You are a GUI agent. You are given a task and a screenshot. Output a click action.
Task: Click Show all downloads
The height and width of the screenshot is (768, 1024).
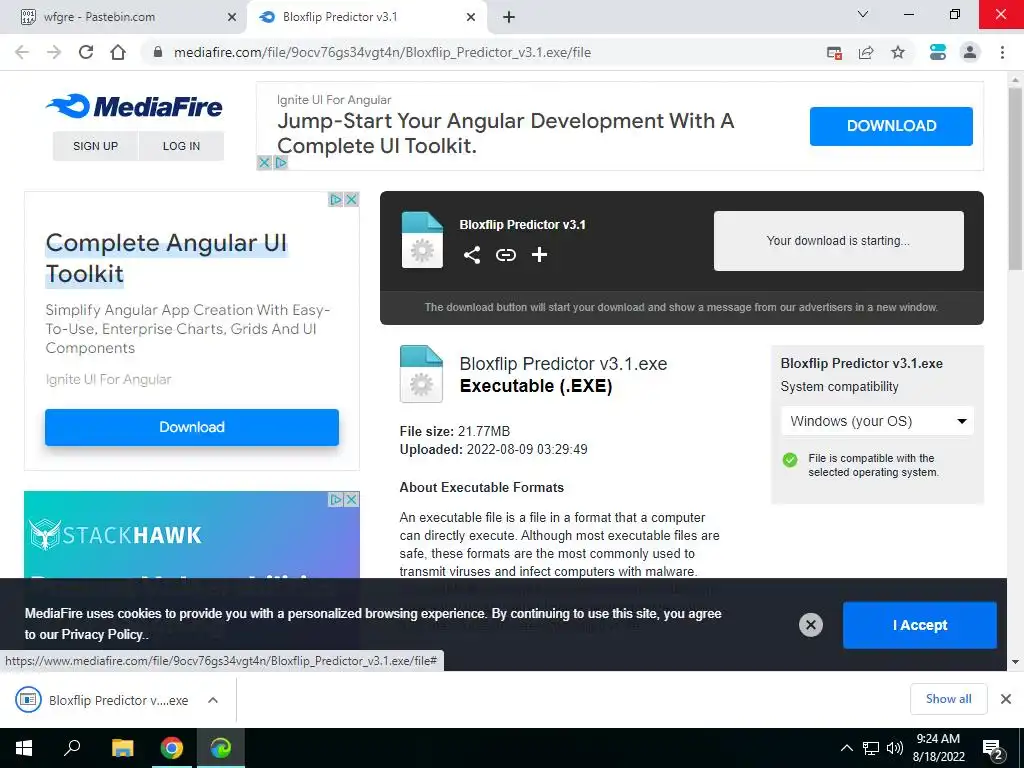click(948, 699)
